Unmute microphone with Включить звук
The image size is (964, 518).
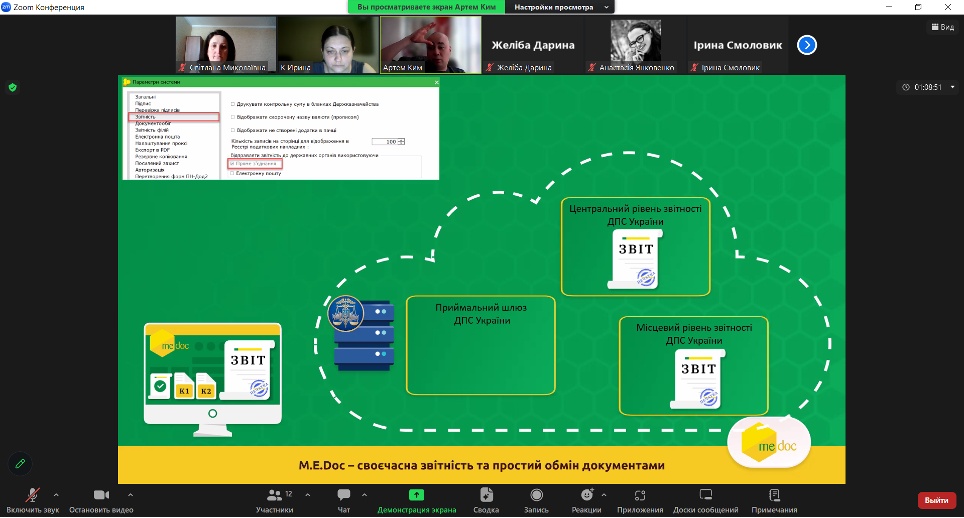[x=33, y=500]
